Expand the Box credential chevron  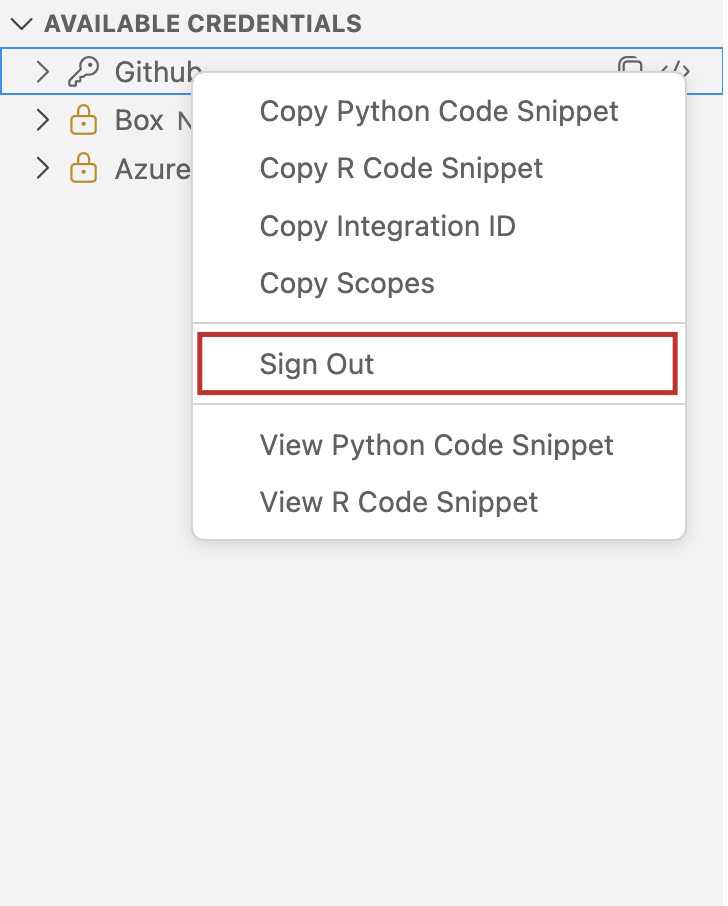pyautogui.click(x=42, y=120)
